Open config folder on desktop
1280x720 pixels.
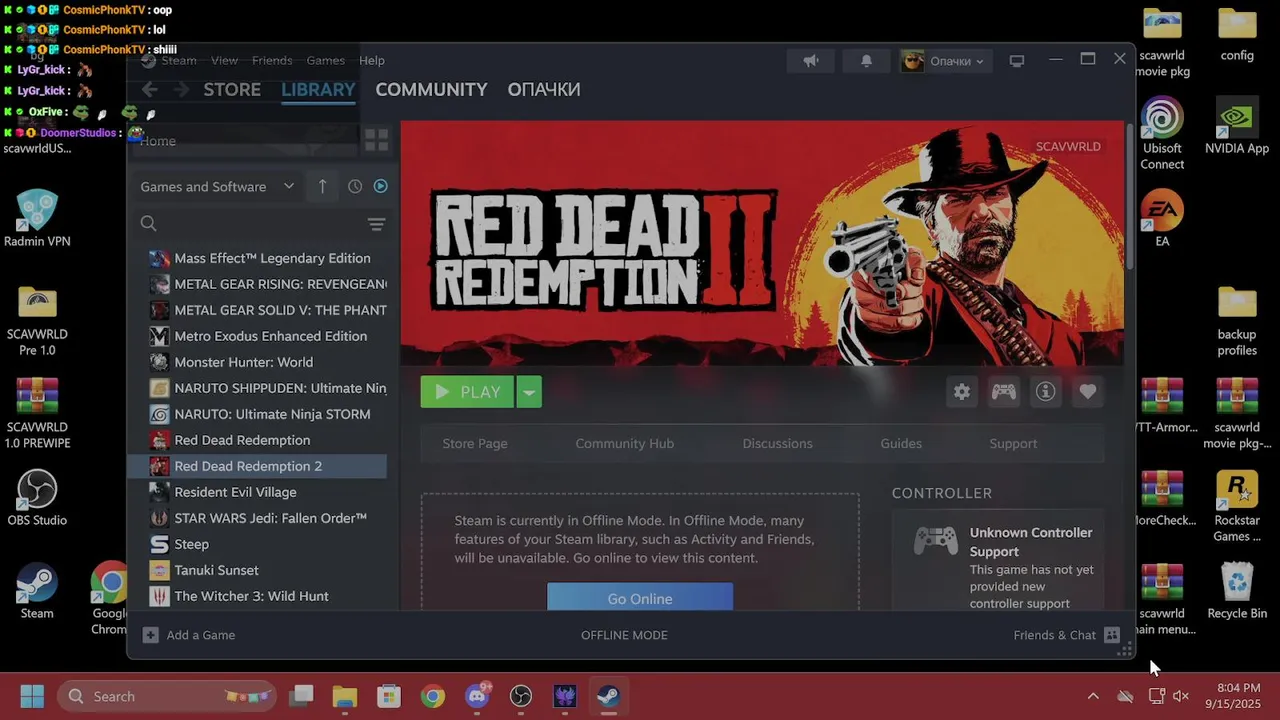[x=1237, y=34]
